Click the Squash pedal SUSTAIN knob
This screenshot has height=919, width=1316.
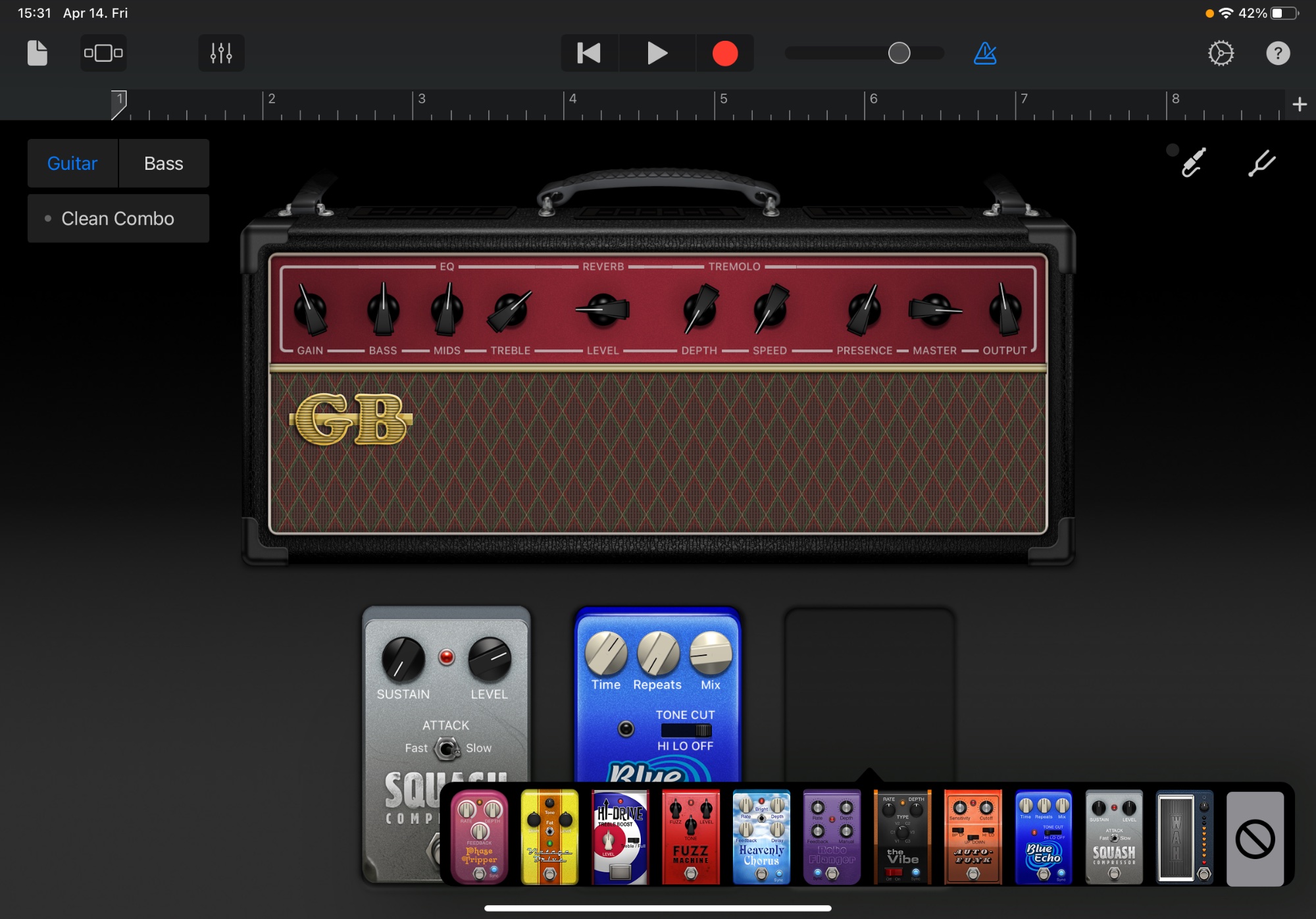(403, 659)
